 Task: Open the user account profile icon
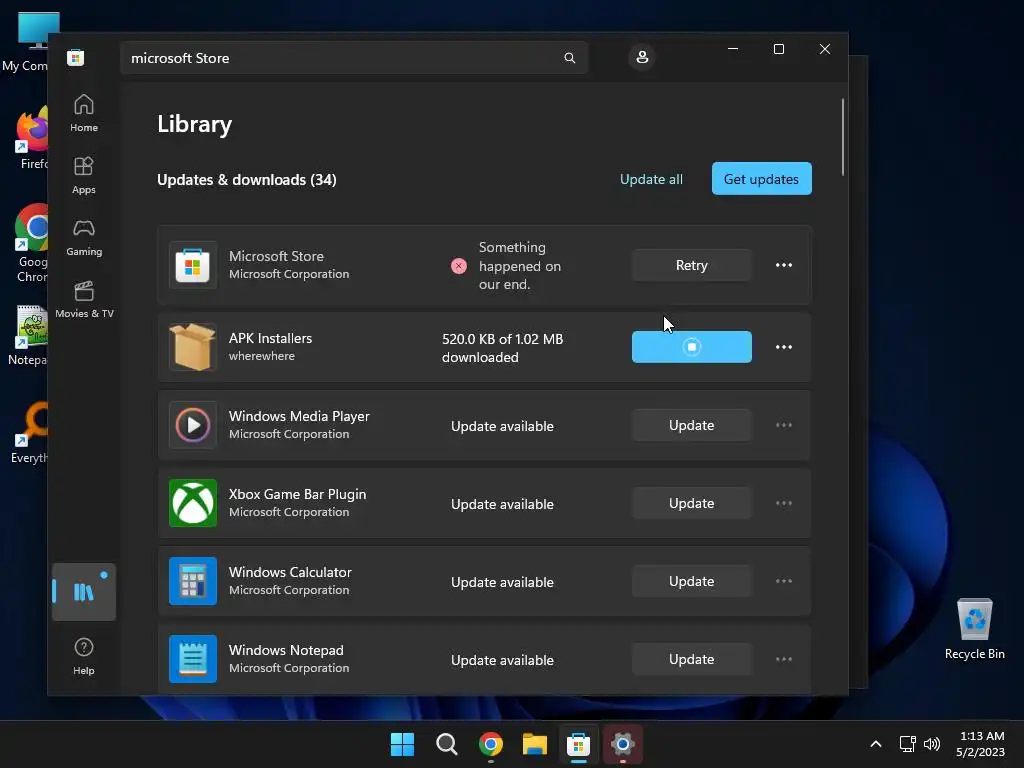pos(642,57)
